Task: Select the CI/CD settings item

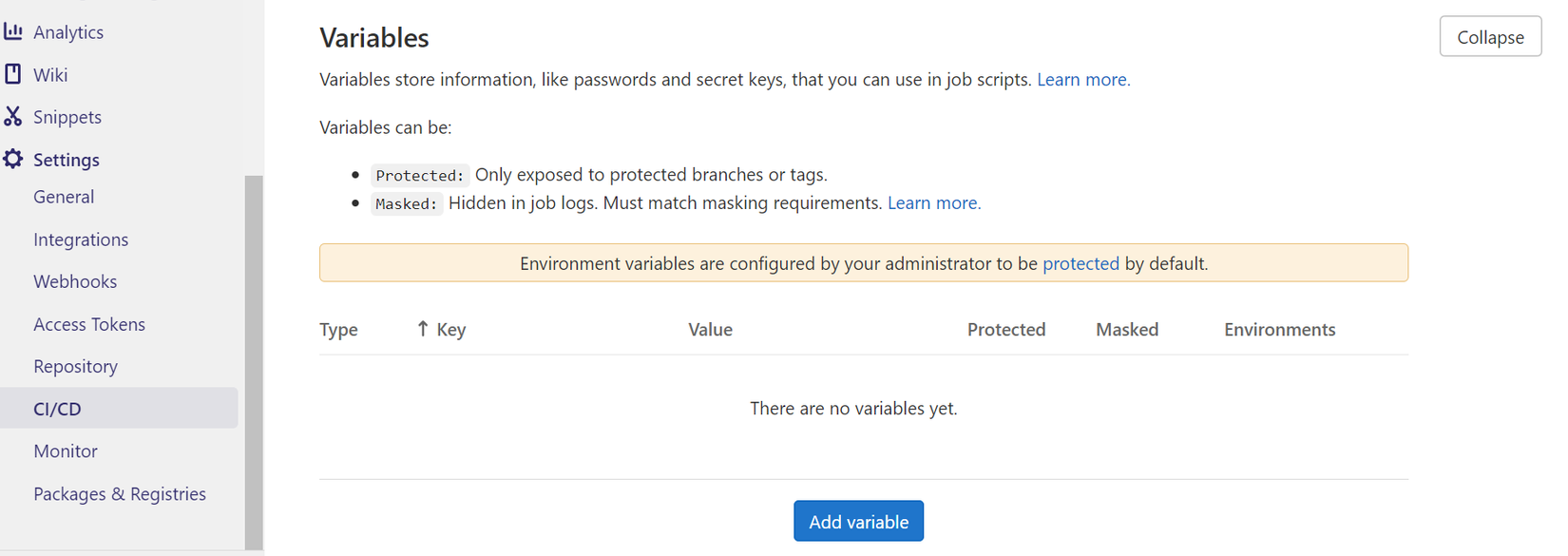Action: [57, 409]
